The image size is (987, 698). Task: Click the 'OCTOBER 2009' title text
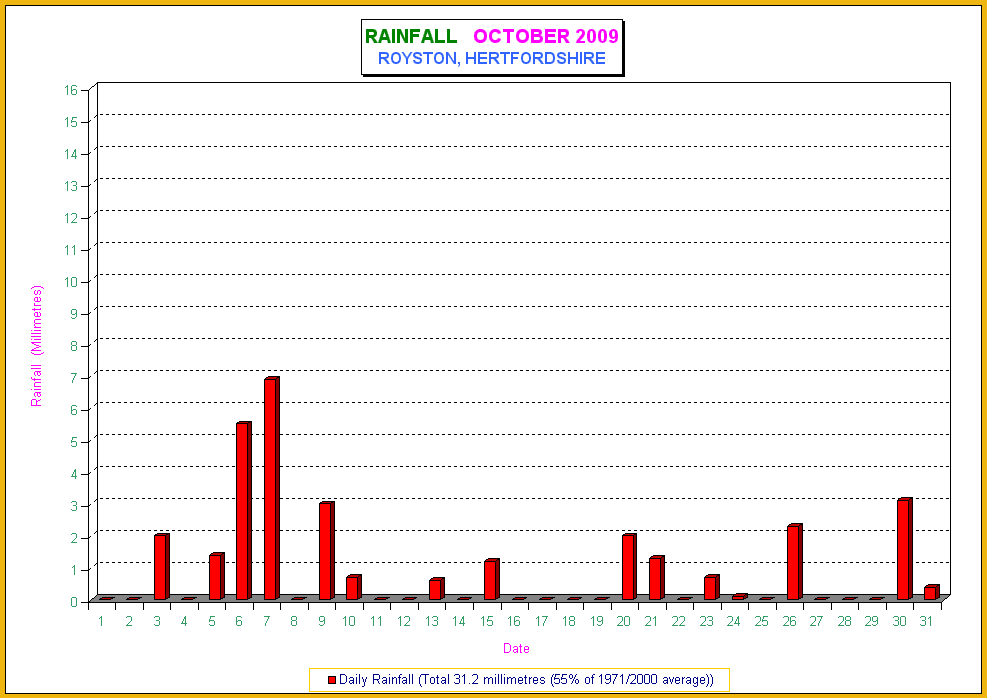click(x=546, y=36)
